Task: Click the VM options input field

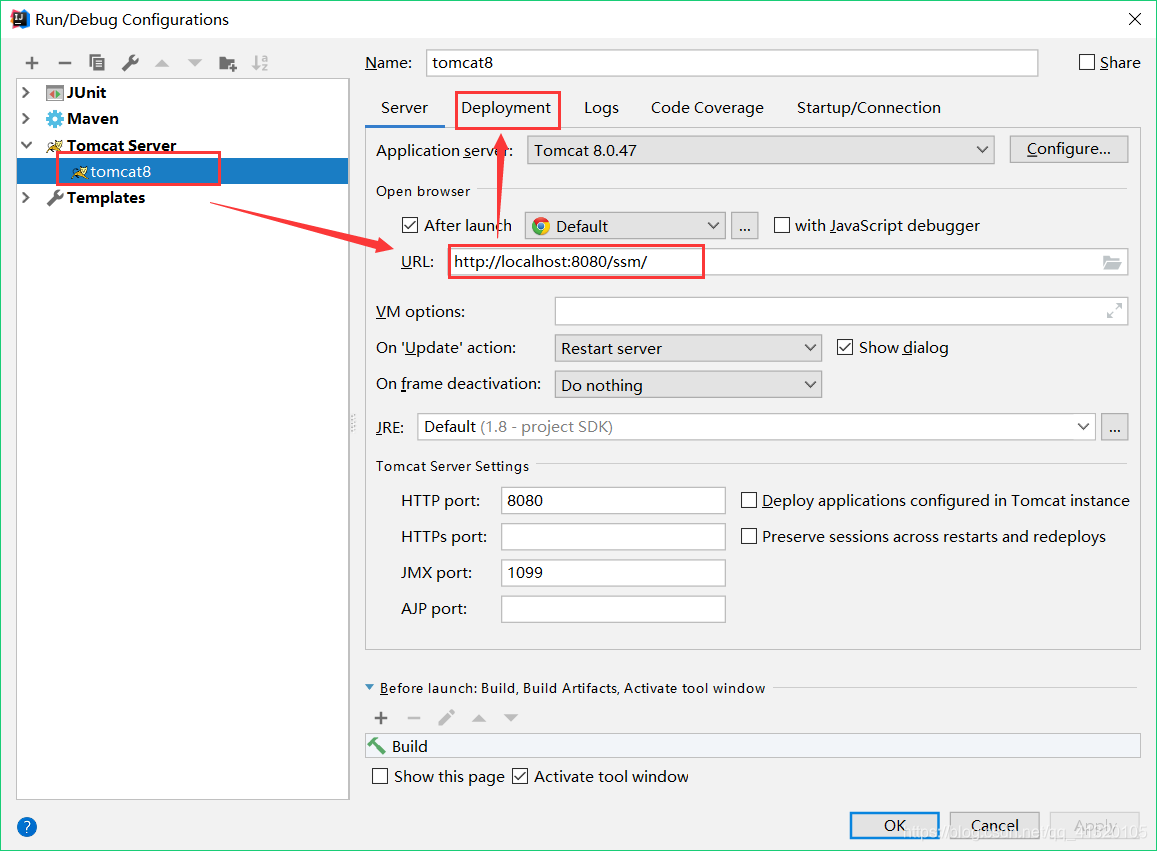Action: point(841,311)
